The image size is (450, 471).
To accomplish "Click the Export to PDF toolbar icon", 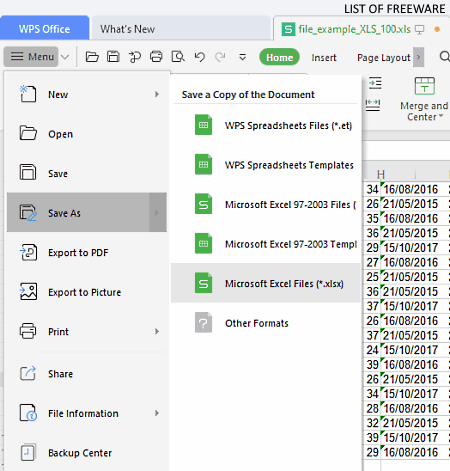I will coord(135,57).
